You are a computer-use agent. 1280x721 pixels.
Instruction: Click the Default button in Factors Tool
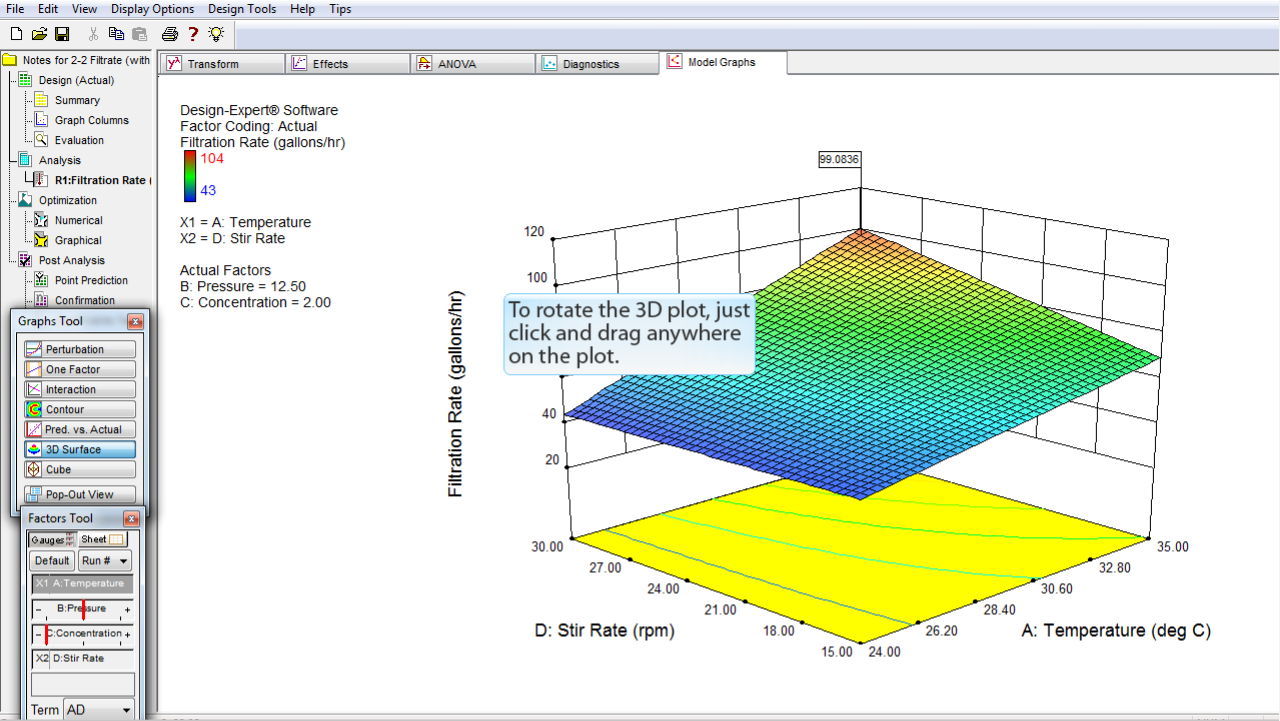click(52, 561)
